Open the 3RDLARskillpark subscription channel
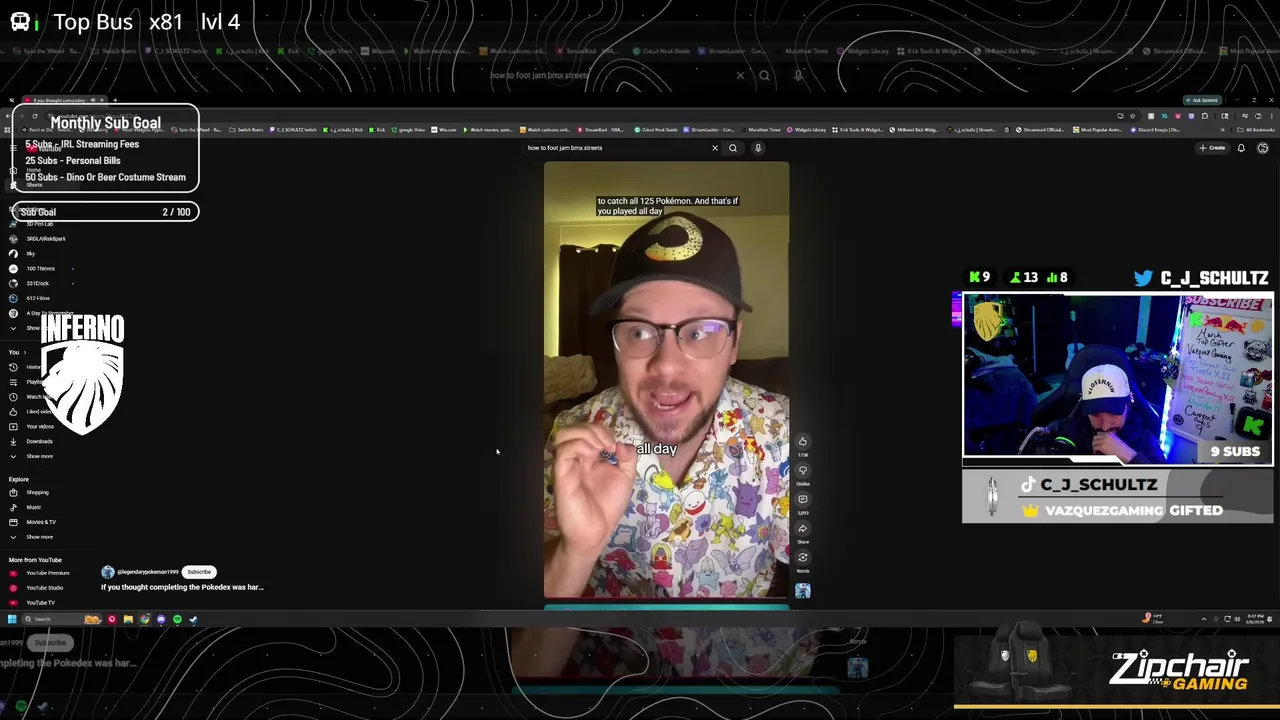Viewport: 1280px width, 720px height. [x=38, y=239]
